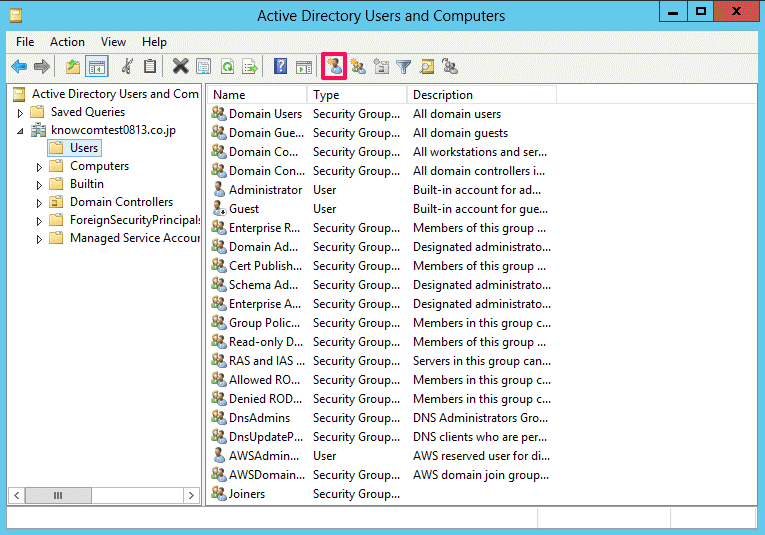The image size is (765, 535).
Task: Expand the Domain Controllers node
Action: (x=39, y=203)
